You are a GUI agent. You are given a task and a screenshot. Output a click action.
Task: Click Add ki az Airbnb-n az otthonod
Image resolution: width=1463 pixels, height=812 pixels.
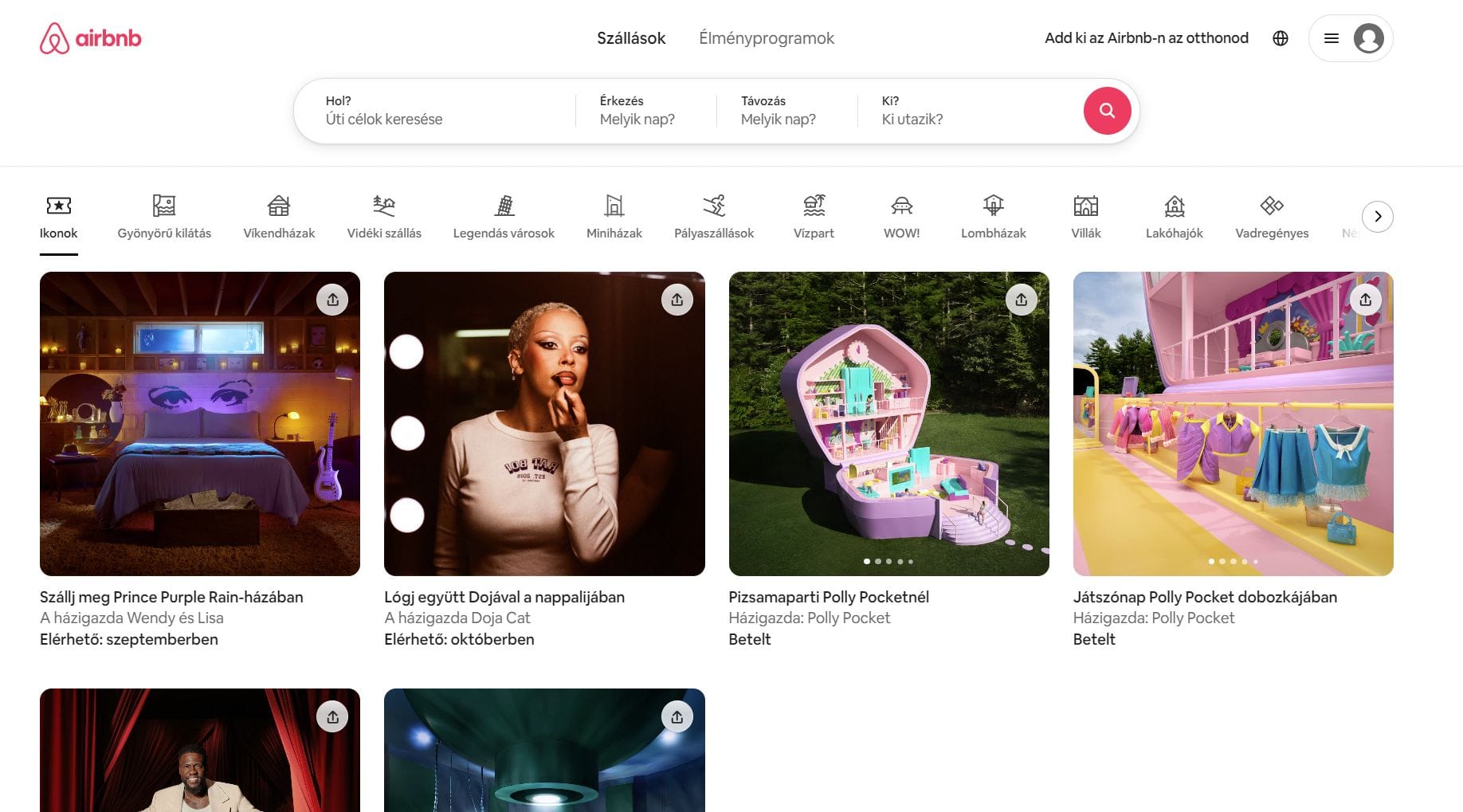[x=1146, y=38]
